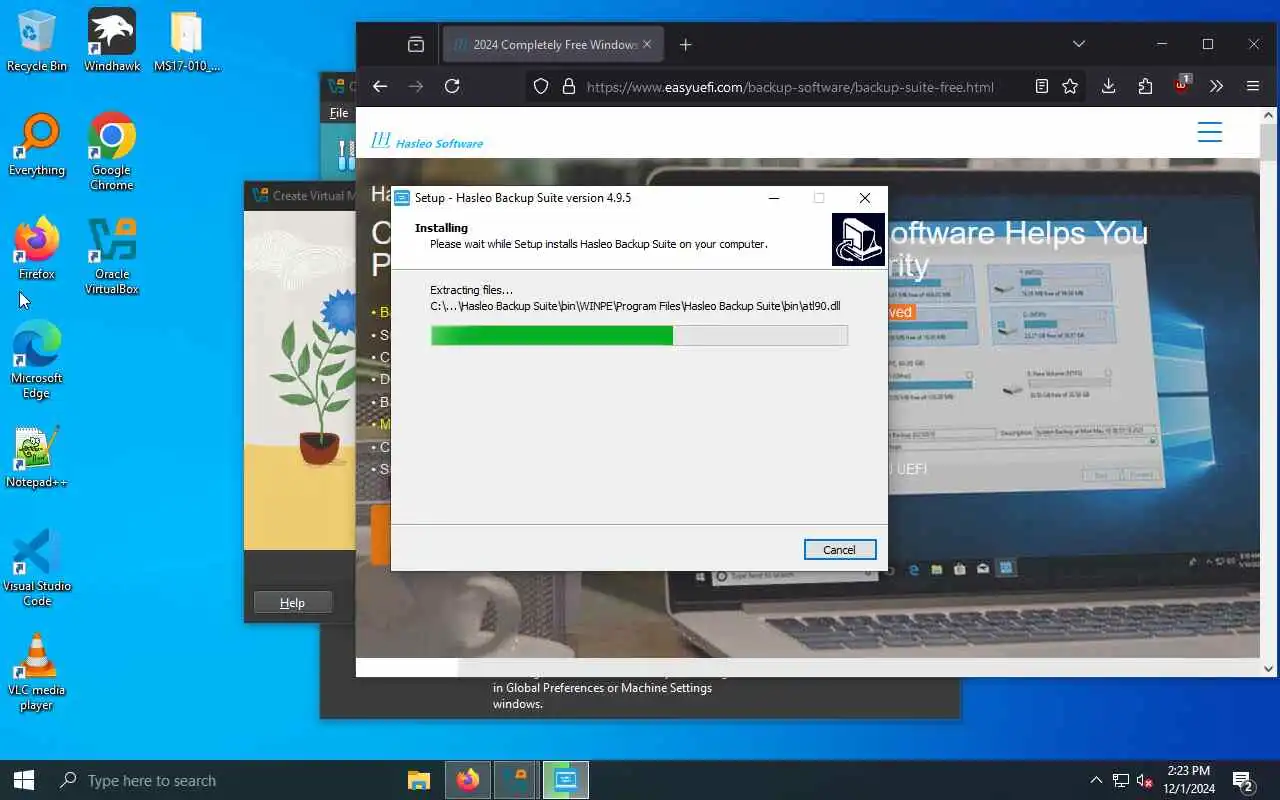Screen dimensions: 1280x800
Task: Open Recycle Bin desktop icon
Action: click(37, 42)
